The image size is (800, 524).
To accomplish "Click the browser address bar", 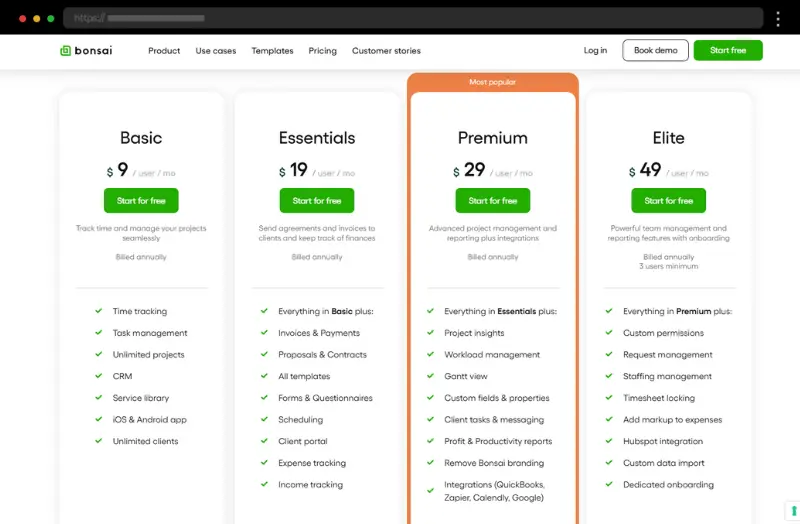I will click(x=413, y=18).
